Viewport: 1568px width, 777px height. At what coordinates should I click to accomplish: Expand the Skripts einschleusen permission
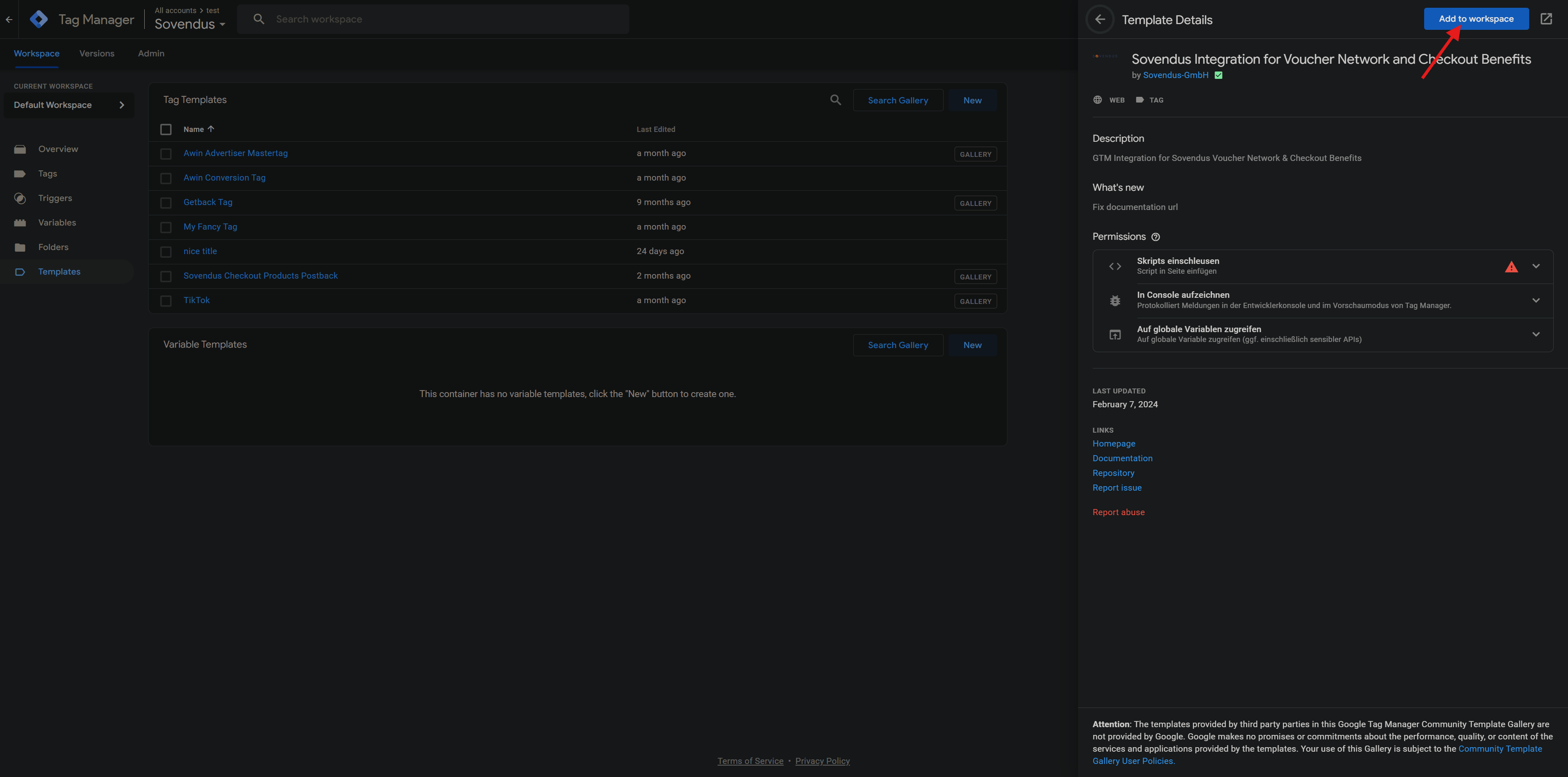pyautogui.click(x=1536, y=266)
